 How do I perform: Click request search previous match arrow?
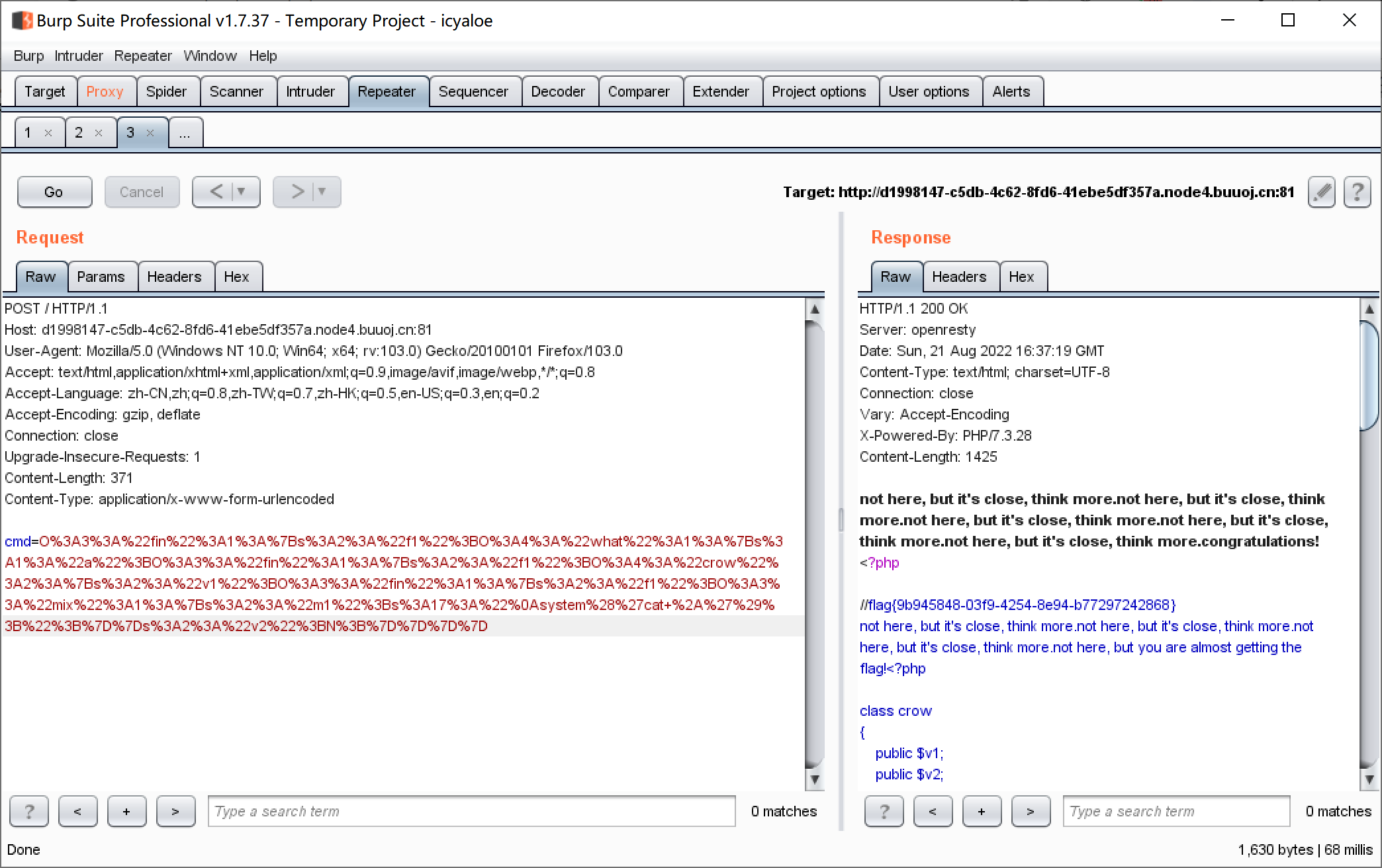(77, 811)
